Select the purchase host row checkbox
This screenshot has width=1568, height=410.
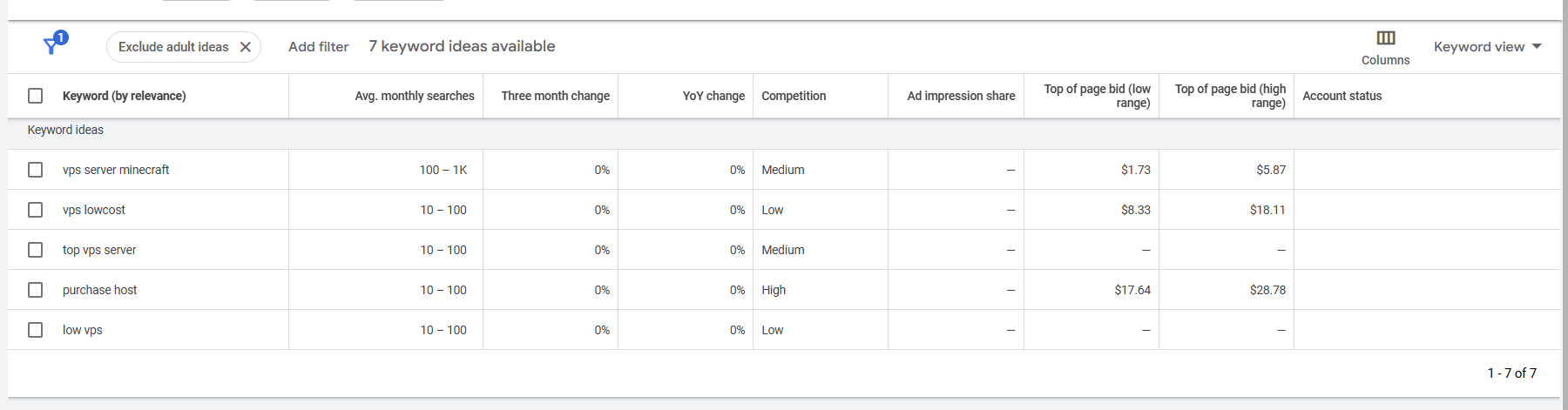[x=36, y=290]
